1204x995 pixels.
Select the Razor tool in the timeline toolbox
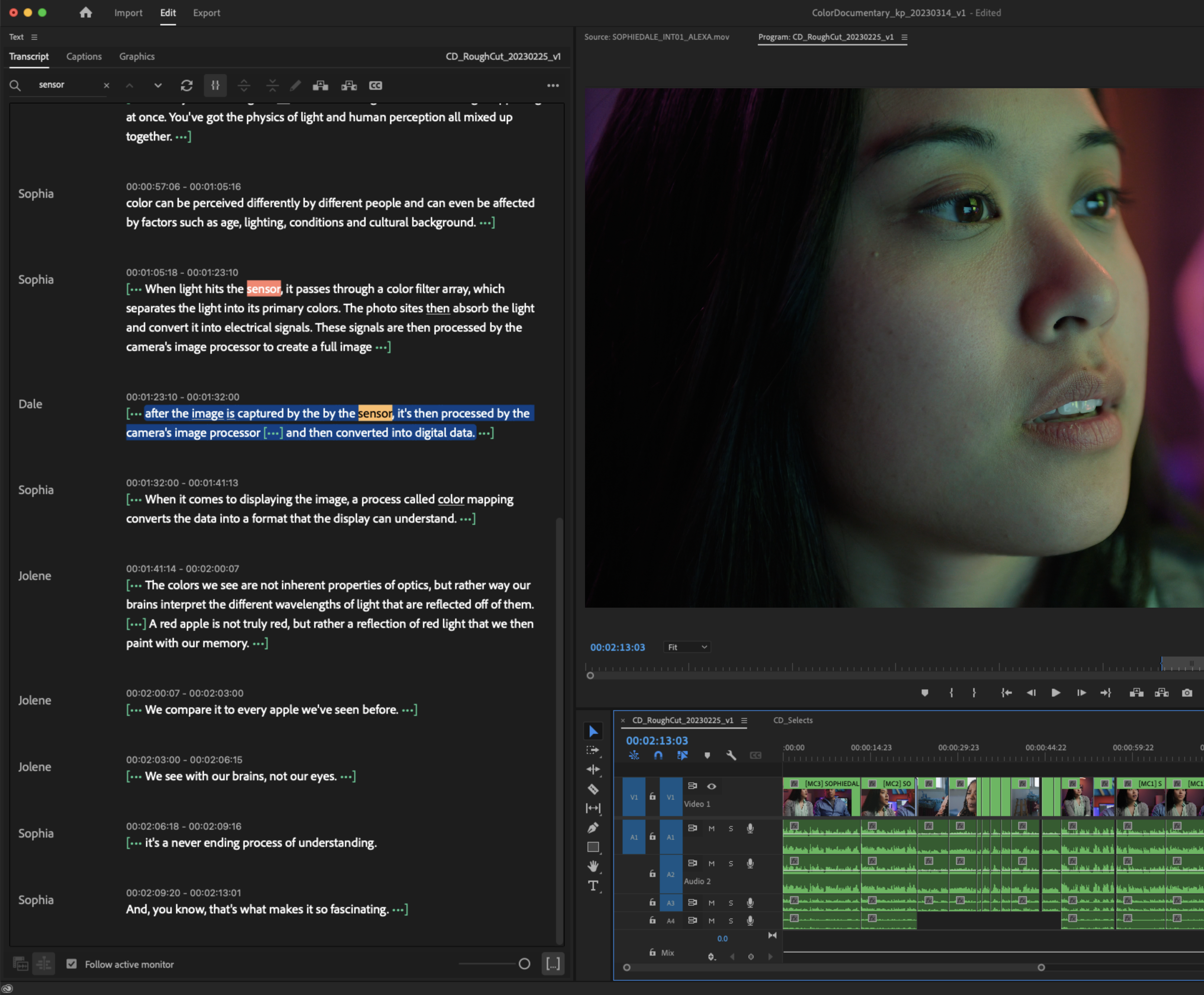tap(593, 789)
